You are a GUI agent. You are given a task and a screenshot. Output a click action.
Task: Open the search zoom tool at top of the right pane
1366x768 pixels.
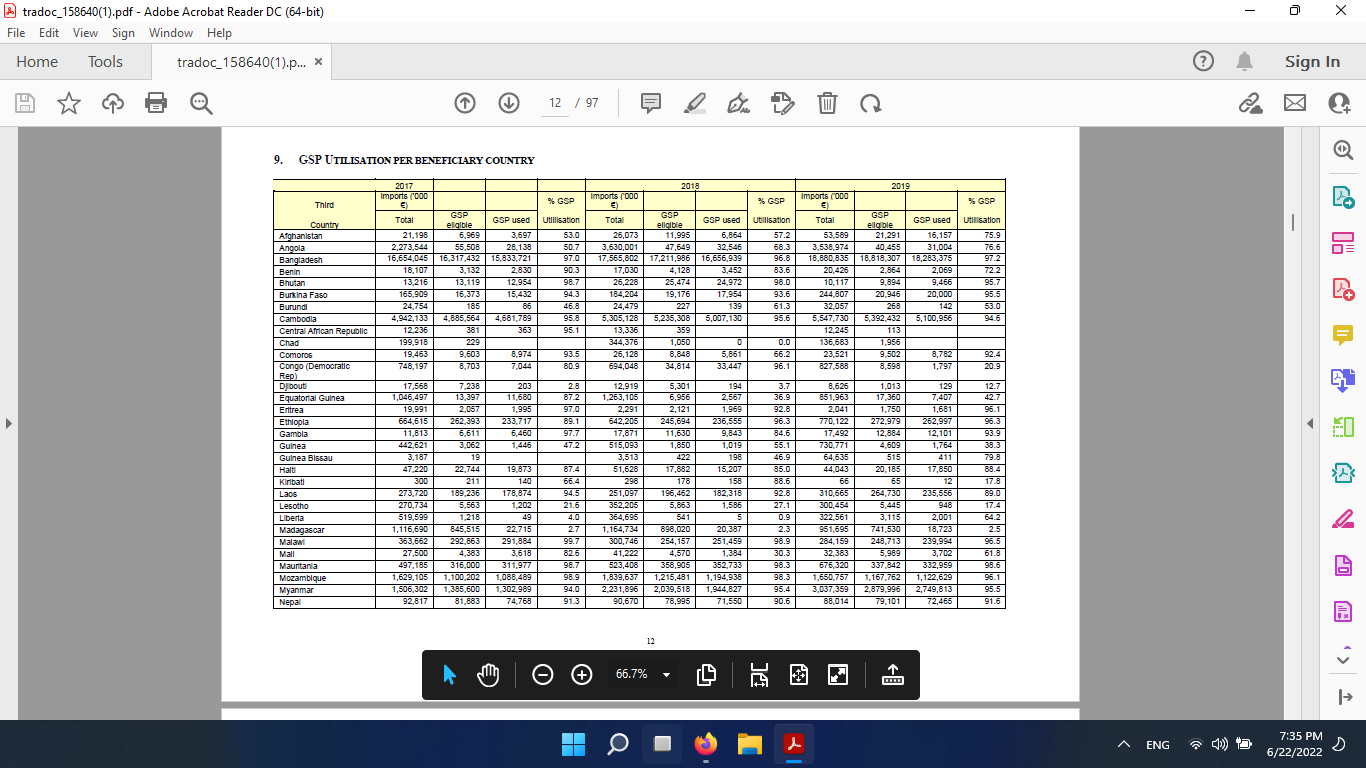[x=1342, y=149]
